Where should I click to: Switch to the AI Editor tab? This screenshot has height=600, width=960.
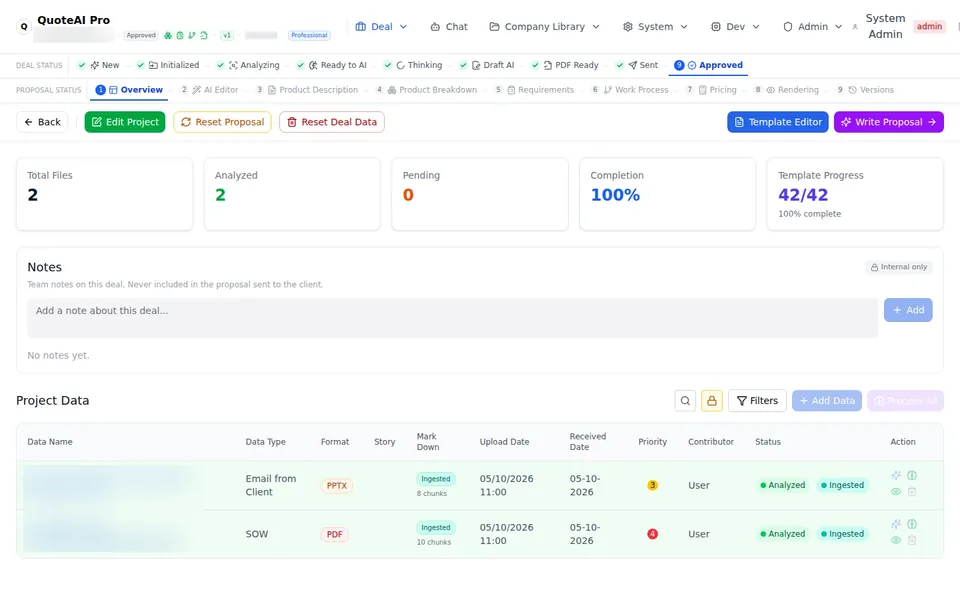click(x=209, y=90)
